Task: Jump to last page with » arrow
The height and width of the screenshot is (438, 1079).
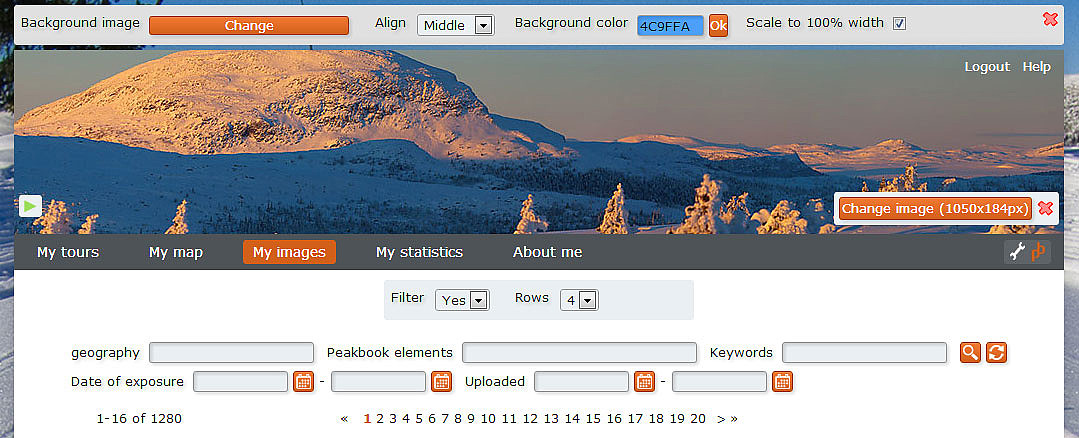Action: tap(734, 419)
